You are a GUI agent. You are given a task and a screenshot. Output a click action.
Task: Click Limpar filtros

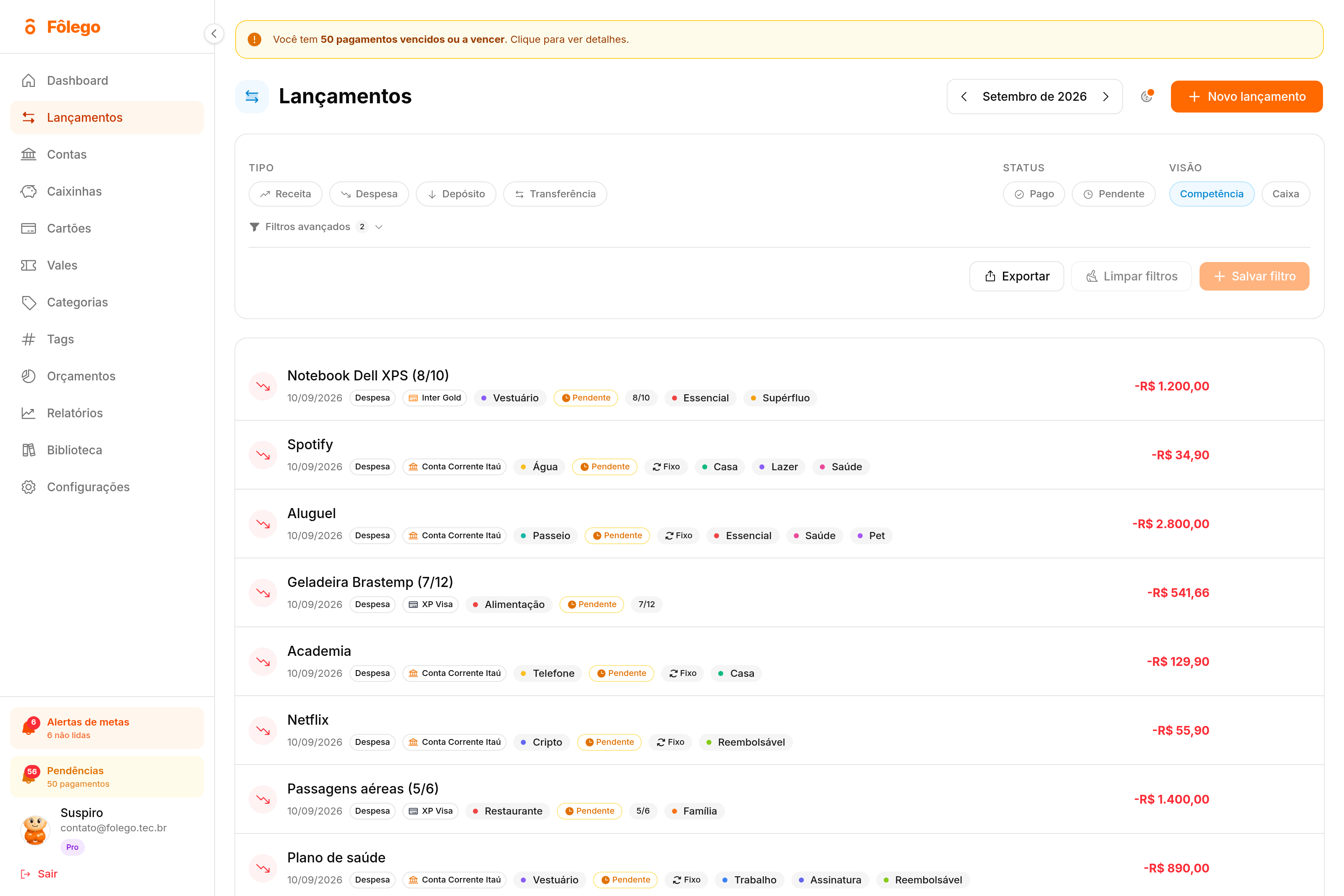point(1131,277)
